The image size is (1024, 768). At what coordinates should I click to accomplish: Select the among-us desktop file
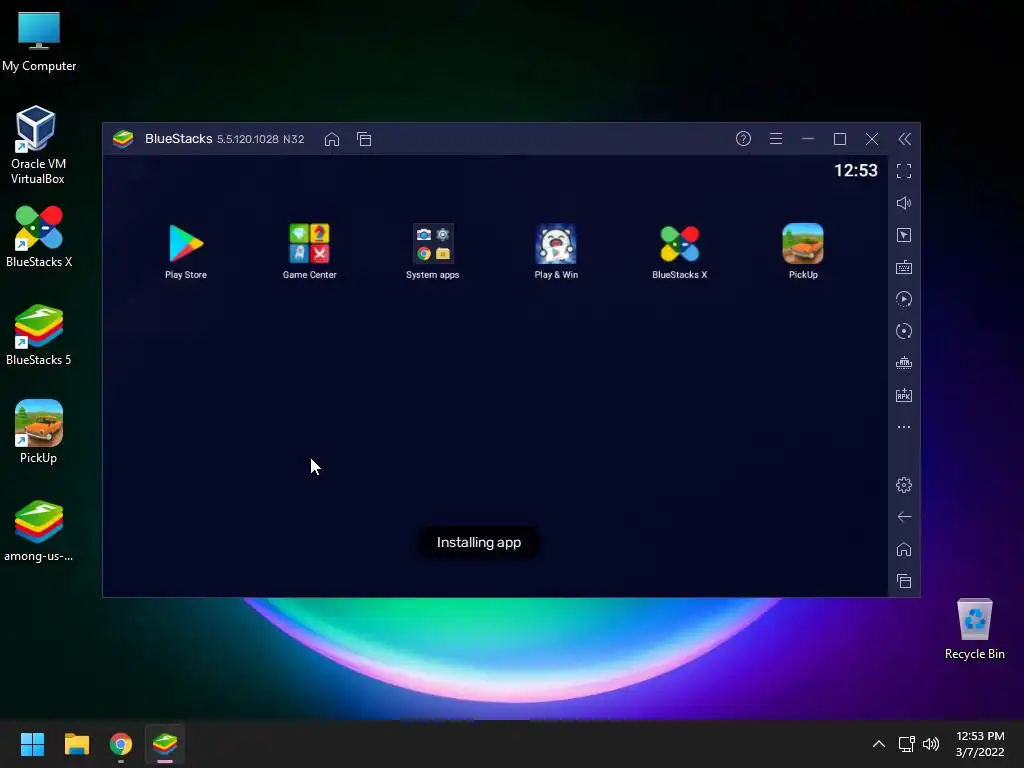pyautogui.click(x=39, y=530)
